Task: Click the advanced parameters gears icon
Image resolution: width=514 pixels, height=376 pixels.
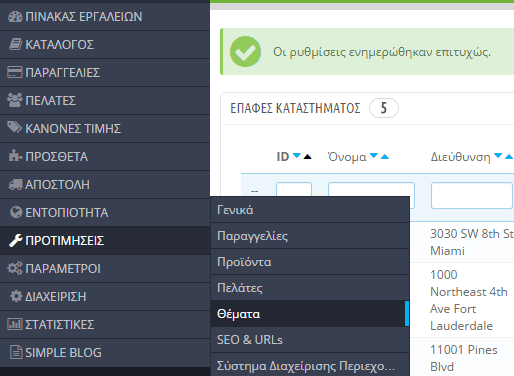Action: (15, 268)
